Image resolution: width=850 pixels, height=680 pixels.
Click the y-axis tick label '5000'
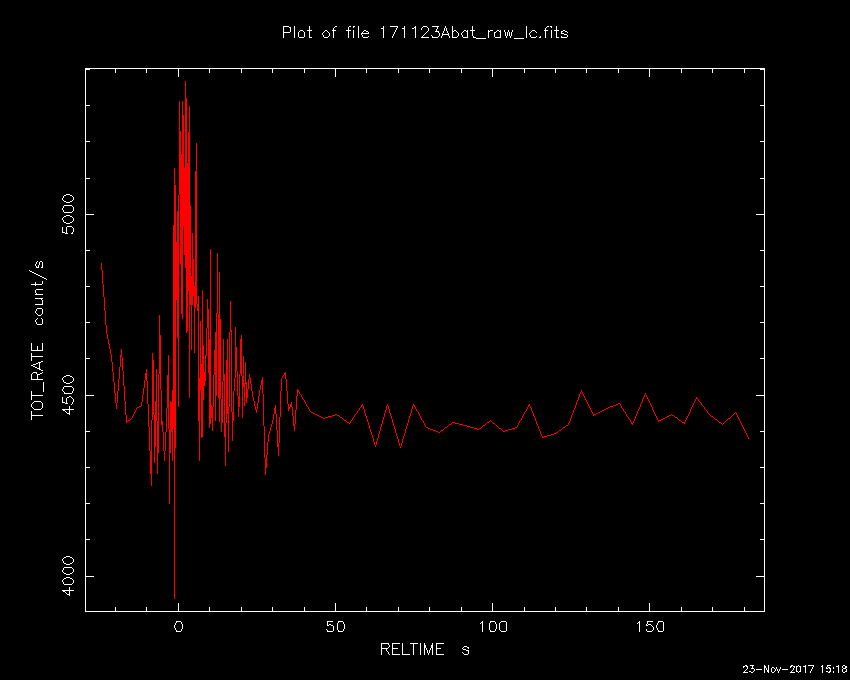point(68,214)
